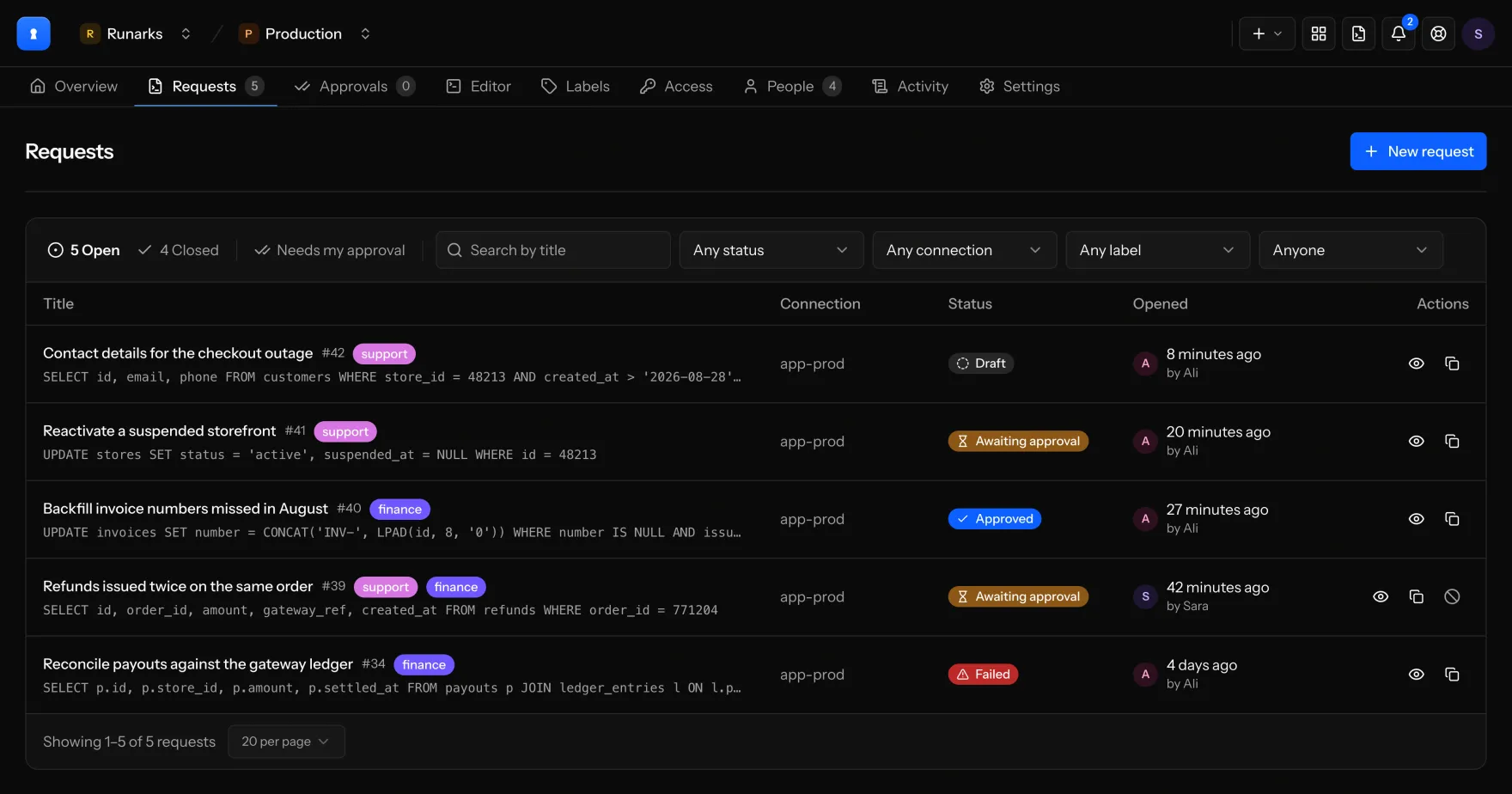Click the query file icon in header
This screenshot has height=794, width=1512.
click(x=1358, y=34)
